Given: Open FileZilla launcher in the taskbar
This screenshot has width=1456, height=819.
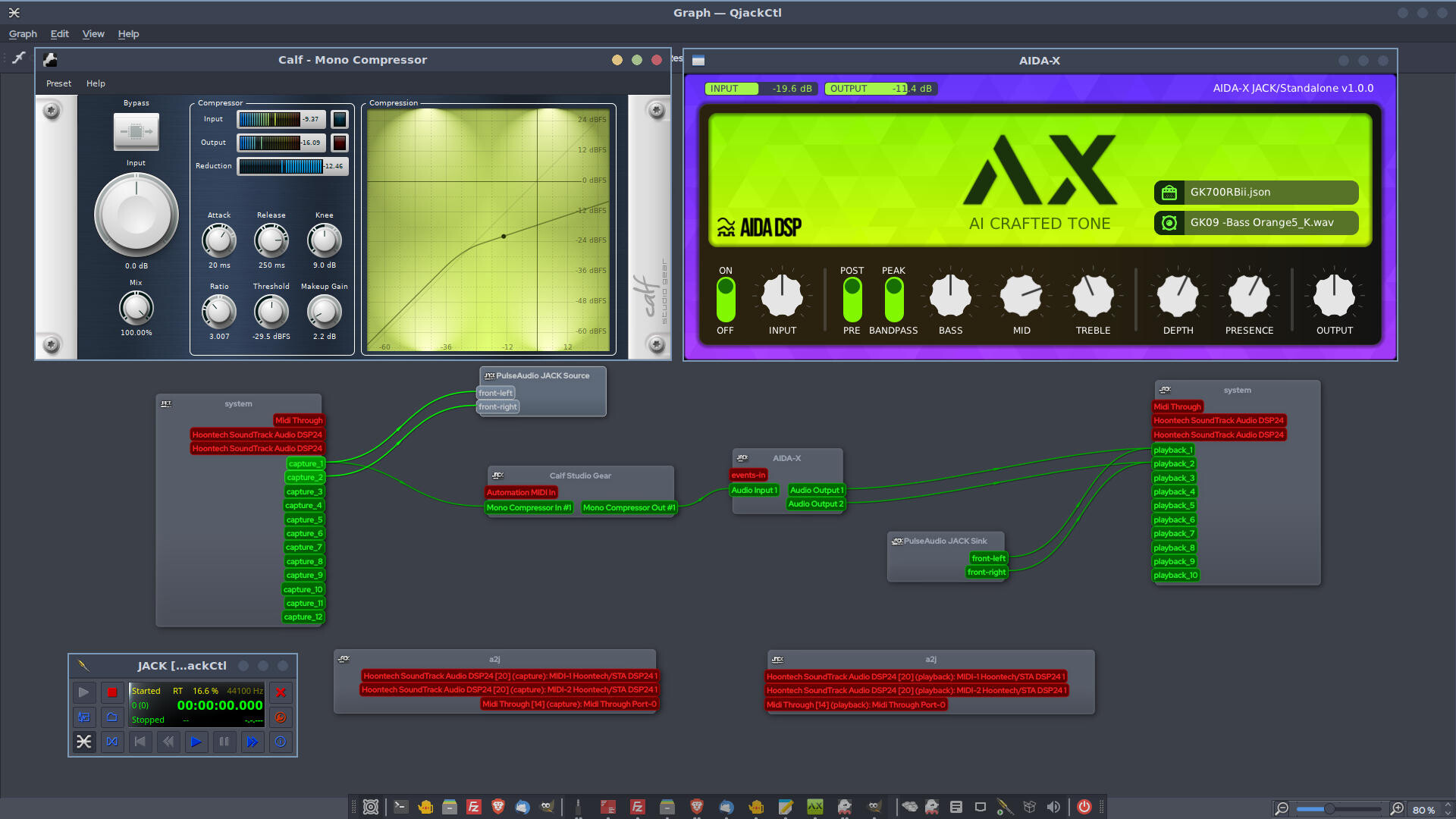Looking at the screenshot, I should [x=474, y=807].
